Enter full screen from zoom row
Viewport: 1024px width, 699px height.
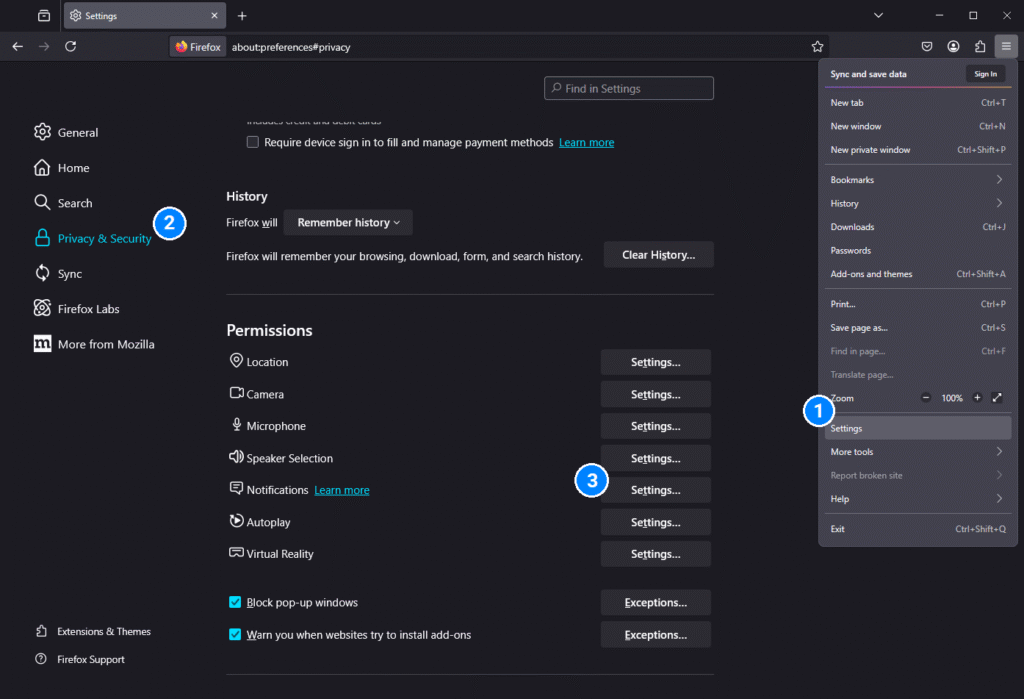997,398
